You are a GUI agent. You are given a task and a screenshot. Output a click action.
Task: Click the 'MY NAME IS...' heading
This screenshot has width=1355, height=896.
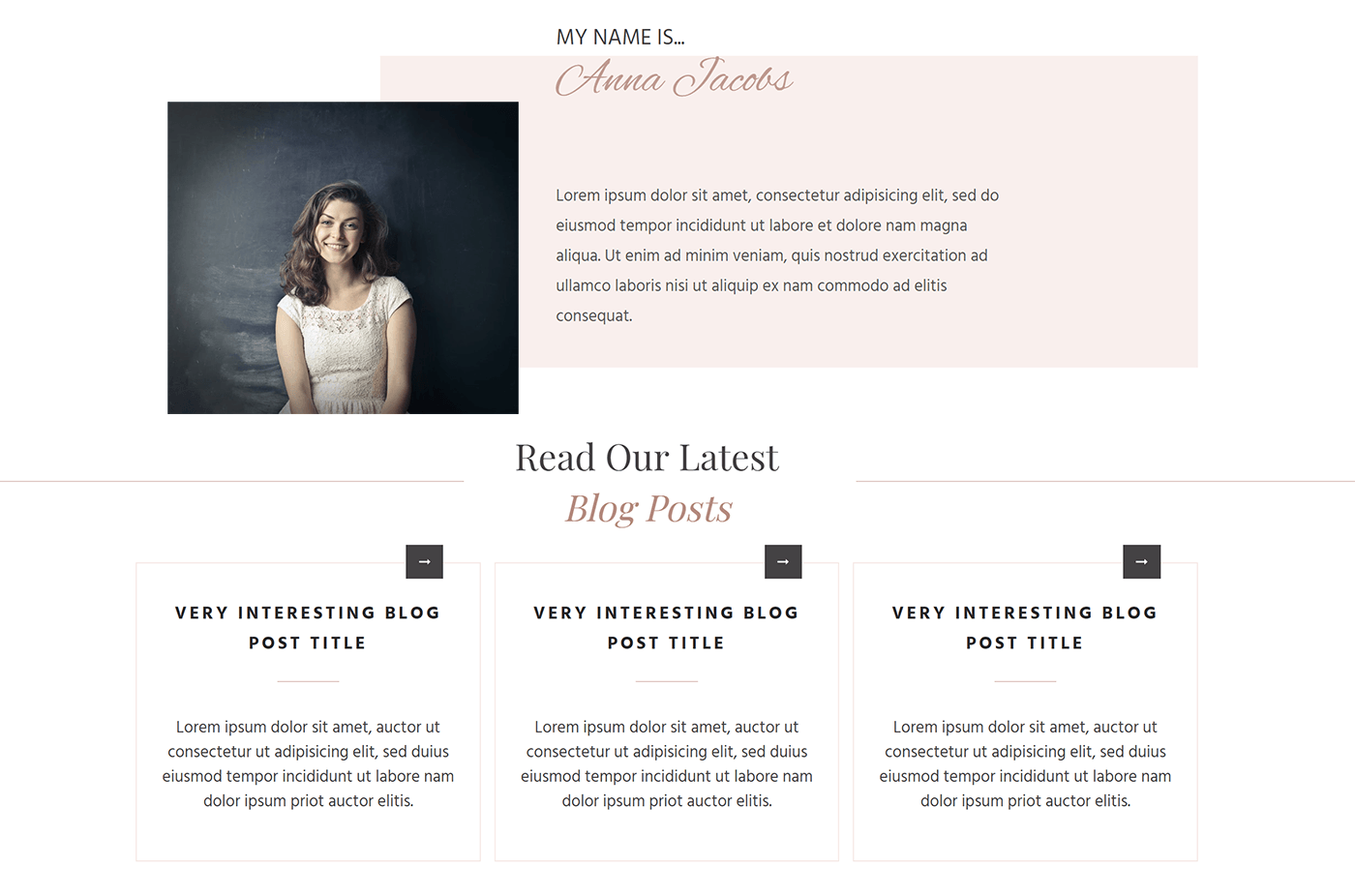(620, 38)
